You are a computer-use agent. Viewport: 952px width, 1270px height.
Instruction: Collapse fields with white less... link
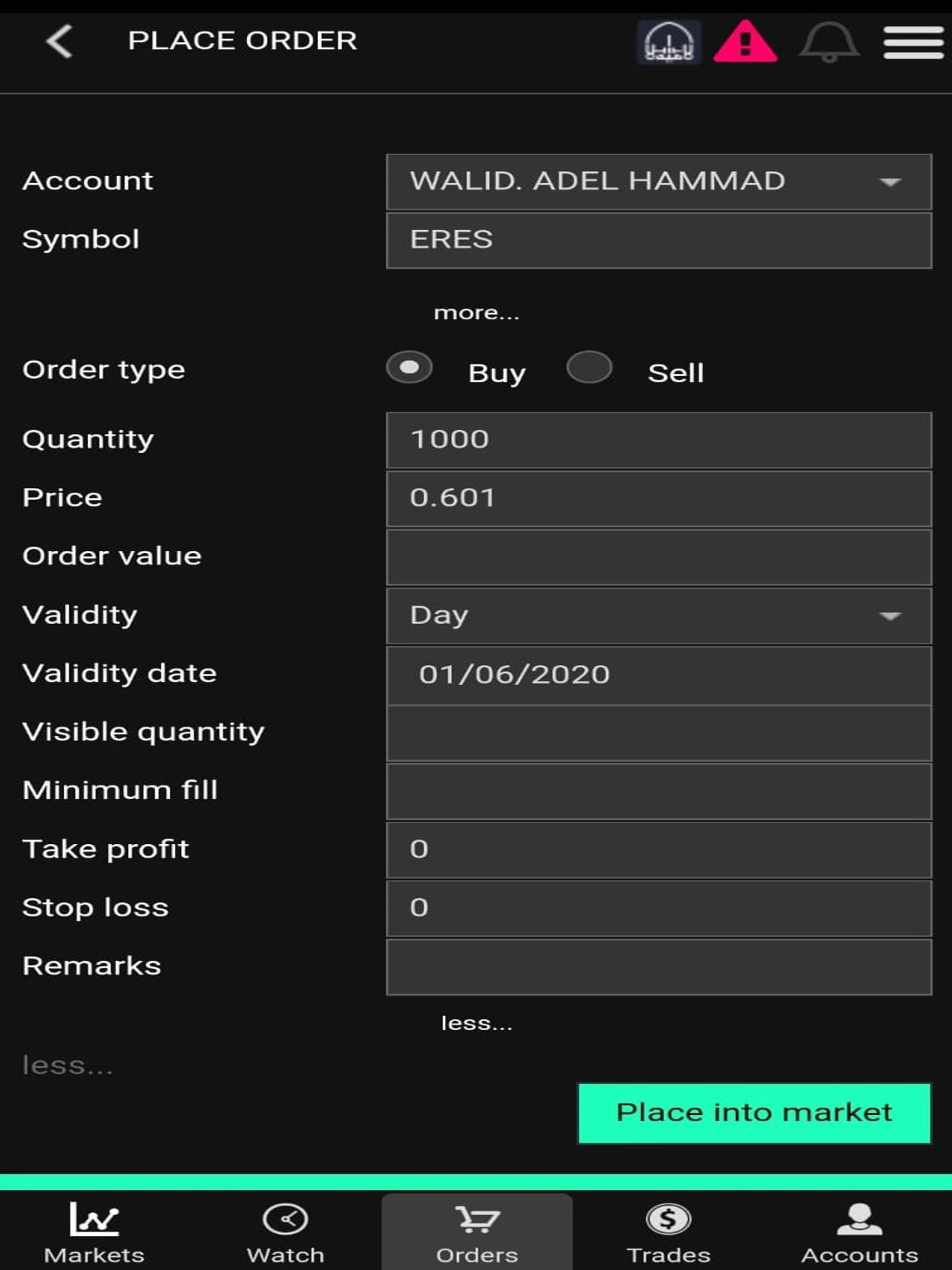[476, 1024]
